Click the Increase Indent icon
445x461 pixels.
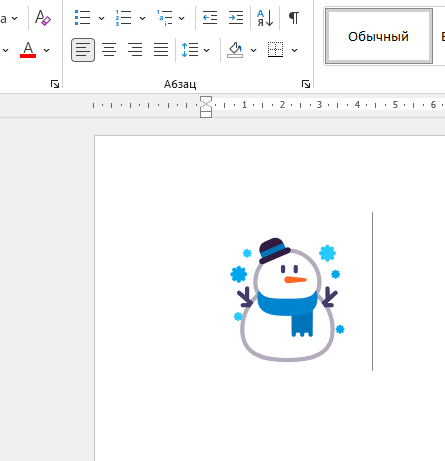tap(236, 18)
